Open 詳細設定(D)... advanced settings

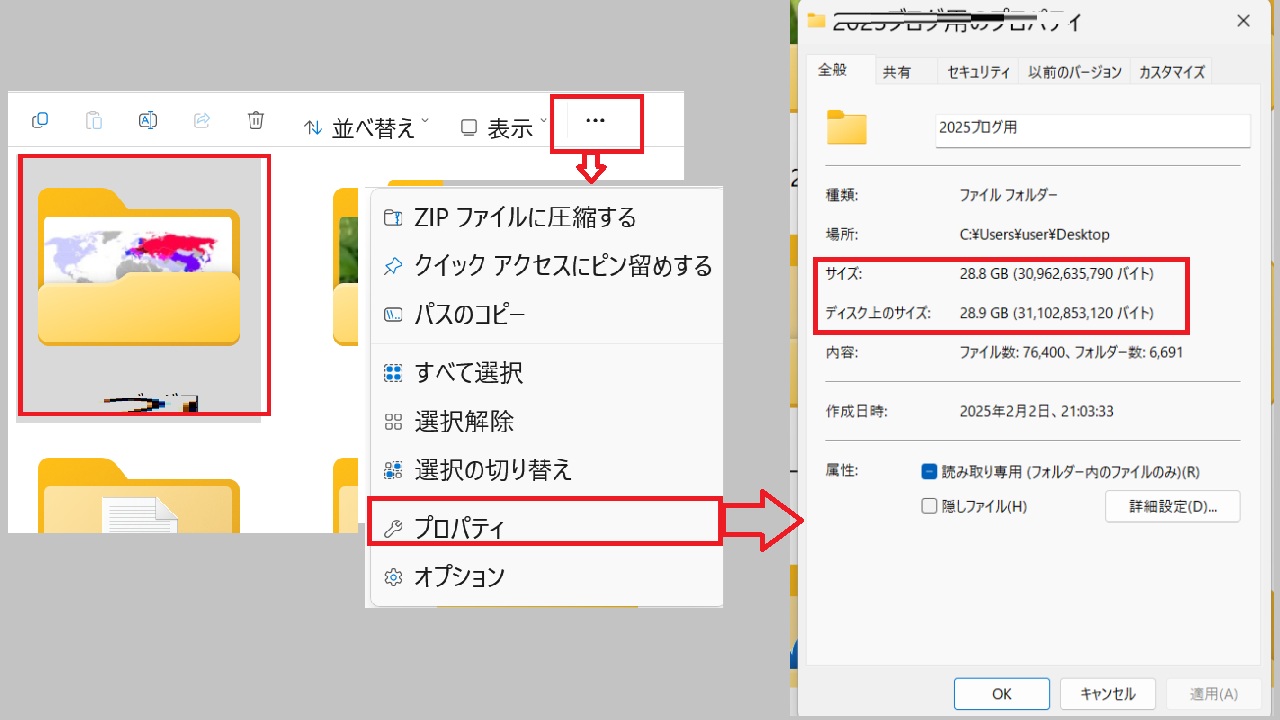click(1172, 506)
